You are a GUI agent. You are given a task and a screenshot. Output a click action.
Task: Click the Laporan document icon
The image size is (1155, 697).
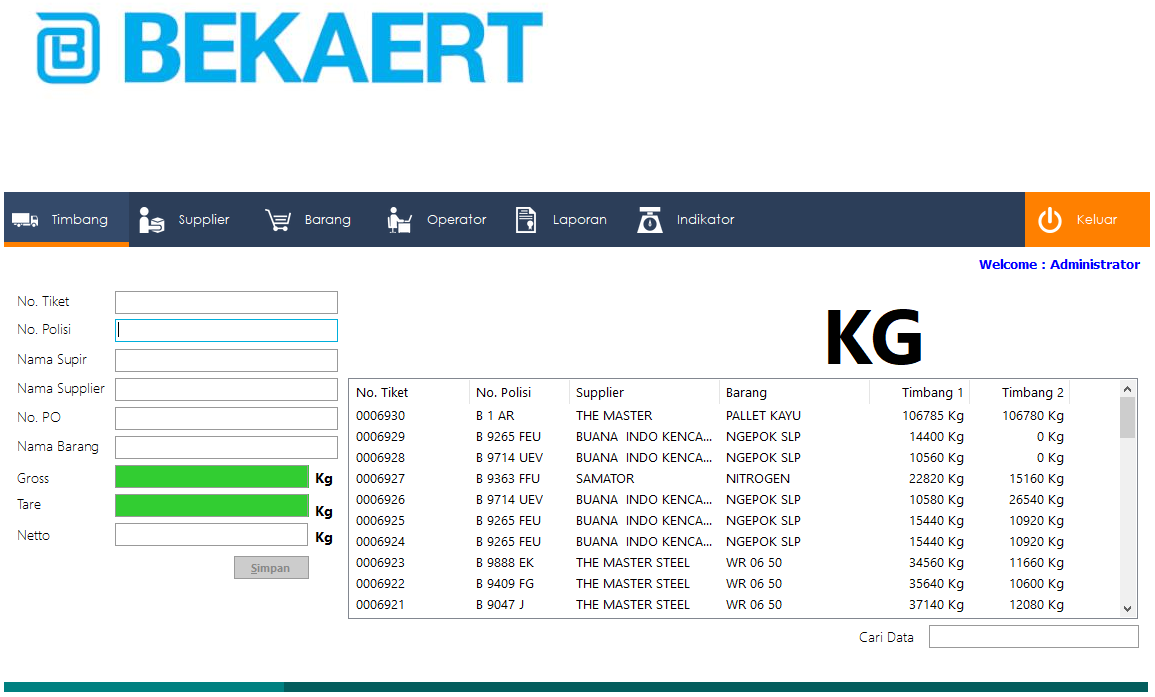point(526,220)
